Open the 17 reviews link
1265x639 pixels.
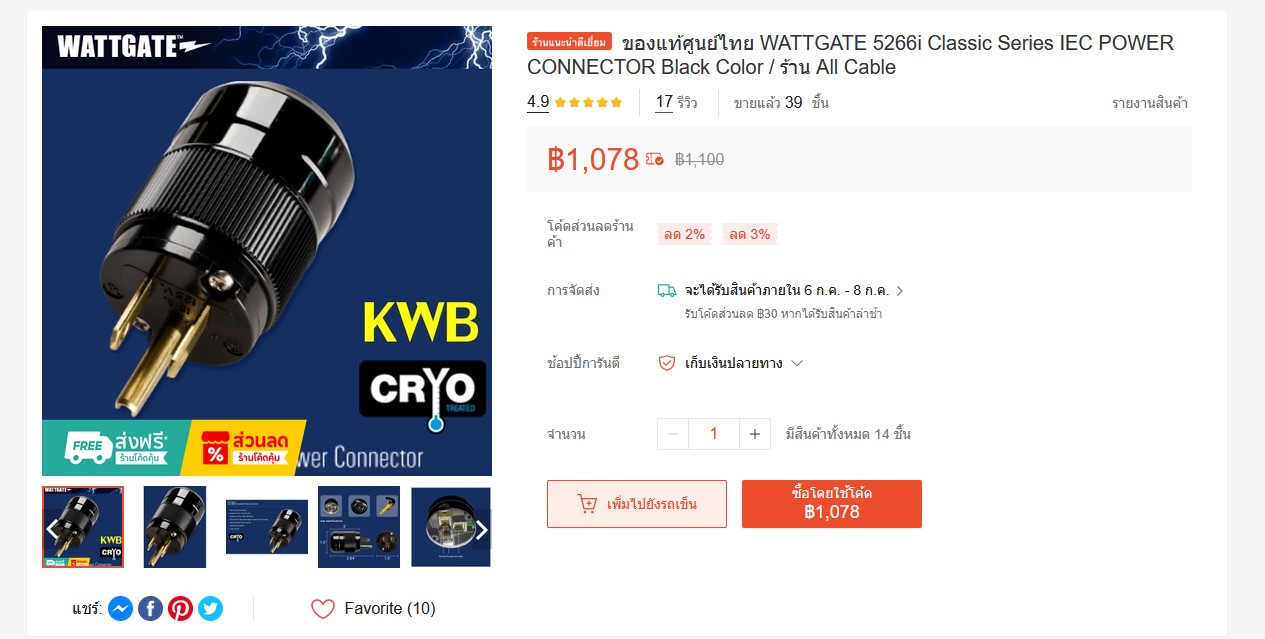click(x=676, y=102)
